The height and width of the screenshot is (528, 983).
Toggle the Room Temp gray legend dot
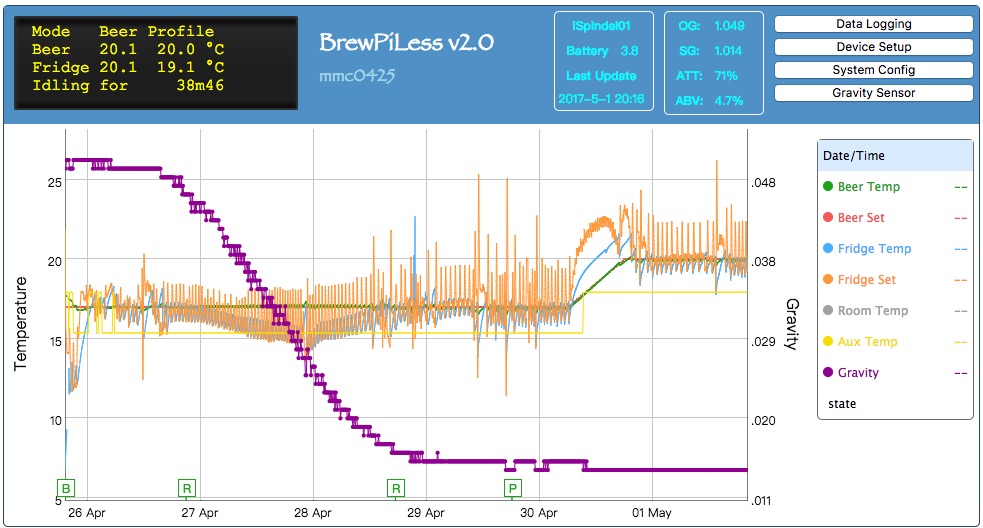828,310
